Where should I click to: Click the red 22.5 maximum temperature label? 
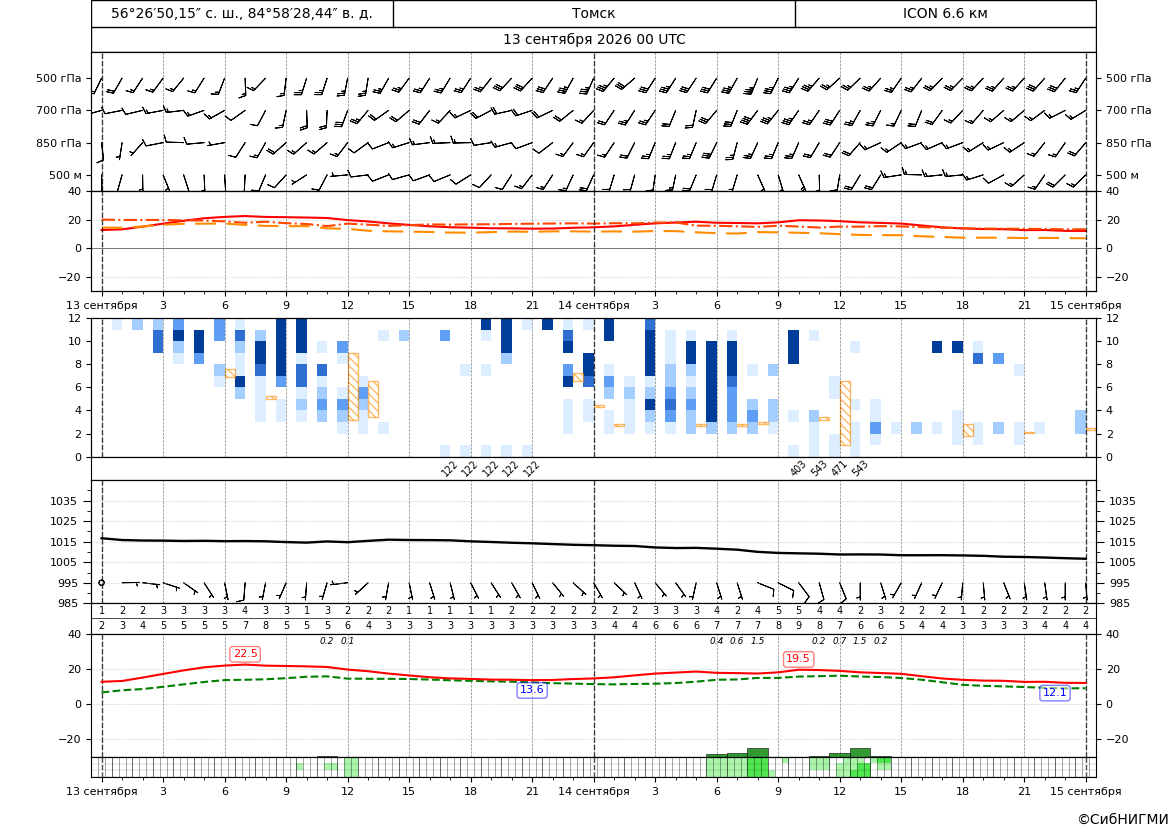[x=245, y=653]
